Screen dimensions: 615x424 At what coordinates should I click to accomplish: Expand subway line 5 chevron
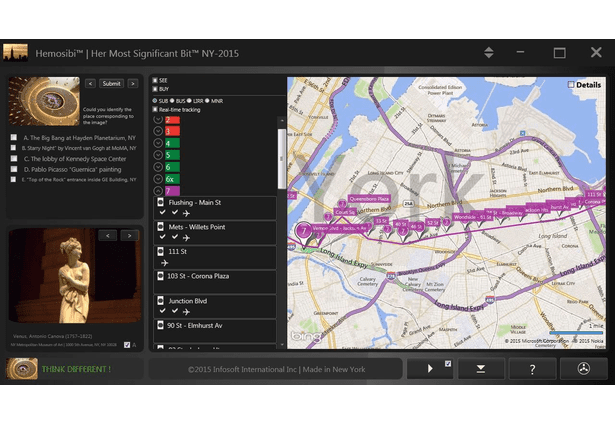point(158,155)
